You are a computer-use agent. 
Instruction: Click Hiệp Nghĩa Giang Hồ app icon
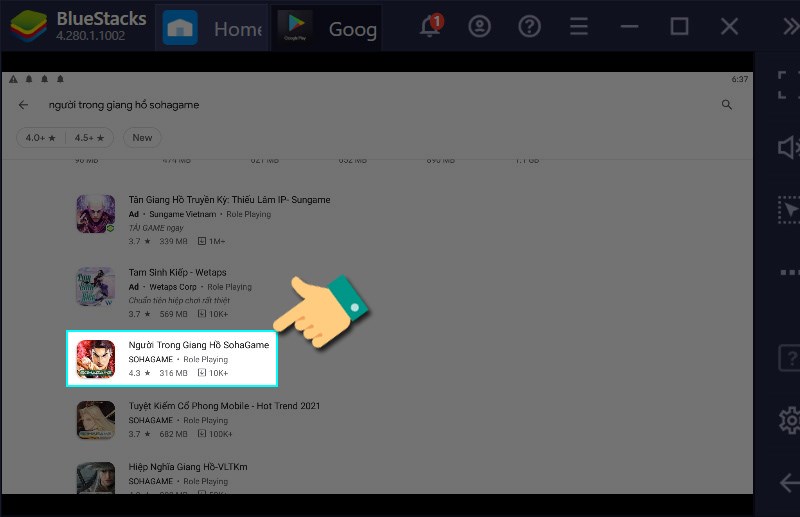click(x=96, y=478)
